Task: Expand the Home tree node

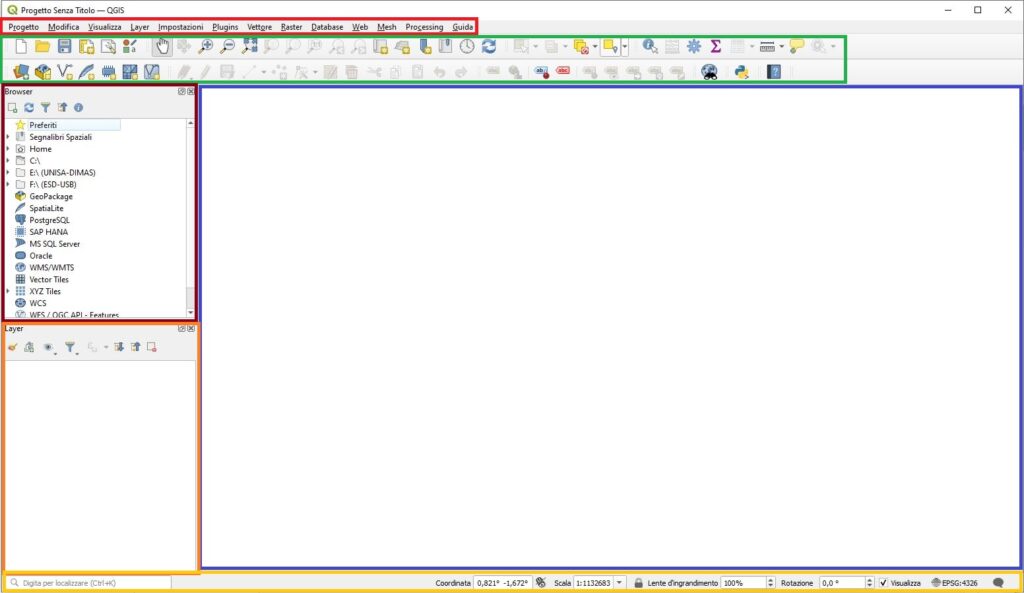Action: (8, 149)
